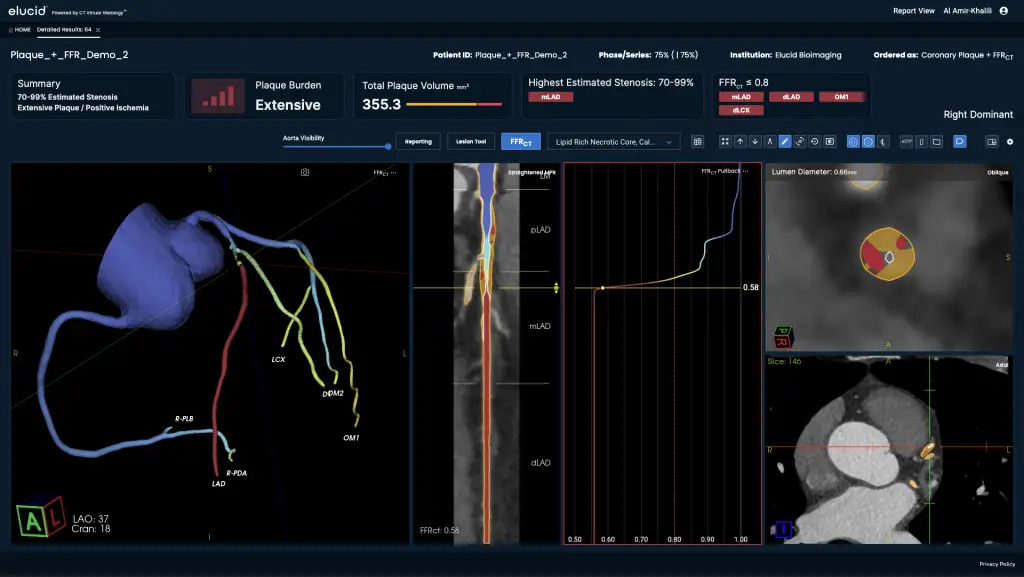Click the Reporting button

click(x=418, y=142)
